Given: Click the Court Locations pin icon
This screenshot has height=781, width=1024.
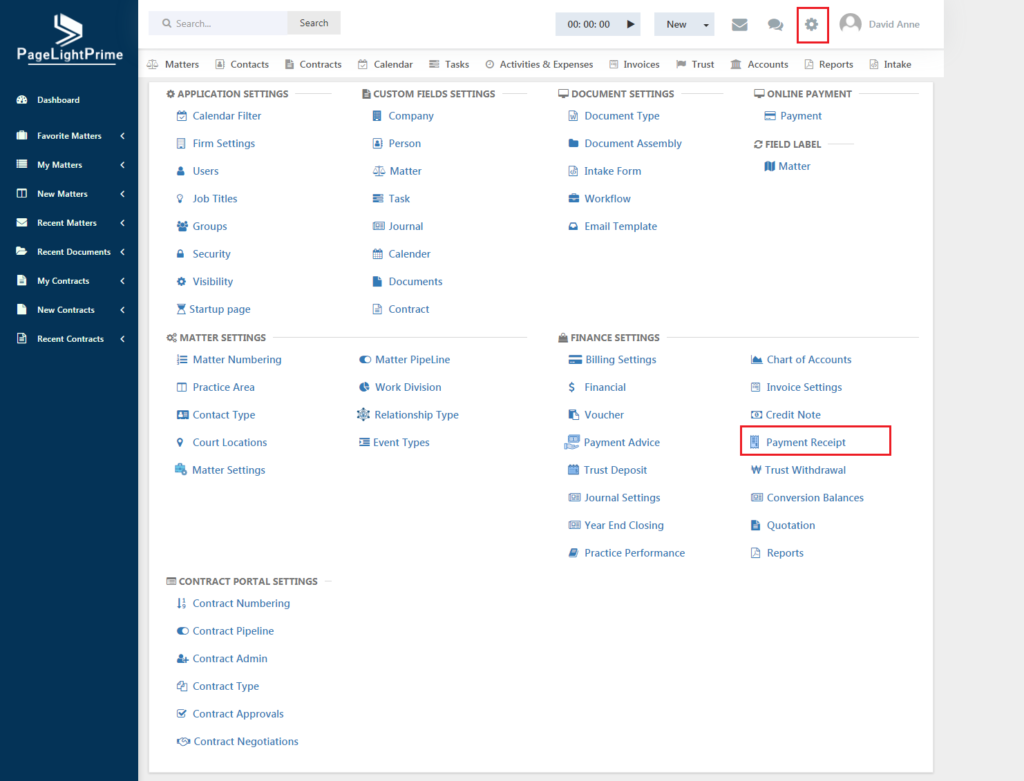Looking at the screenshot, I should coord(180,442).
